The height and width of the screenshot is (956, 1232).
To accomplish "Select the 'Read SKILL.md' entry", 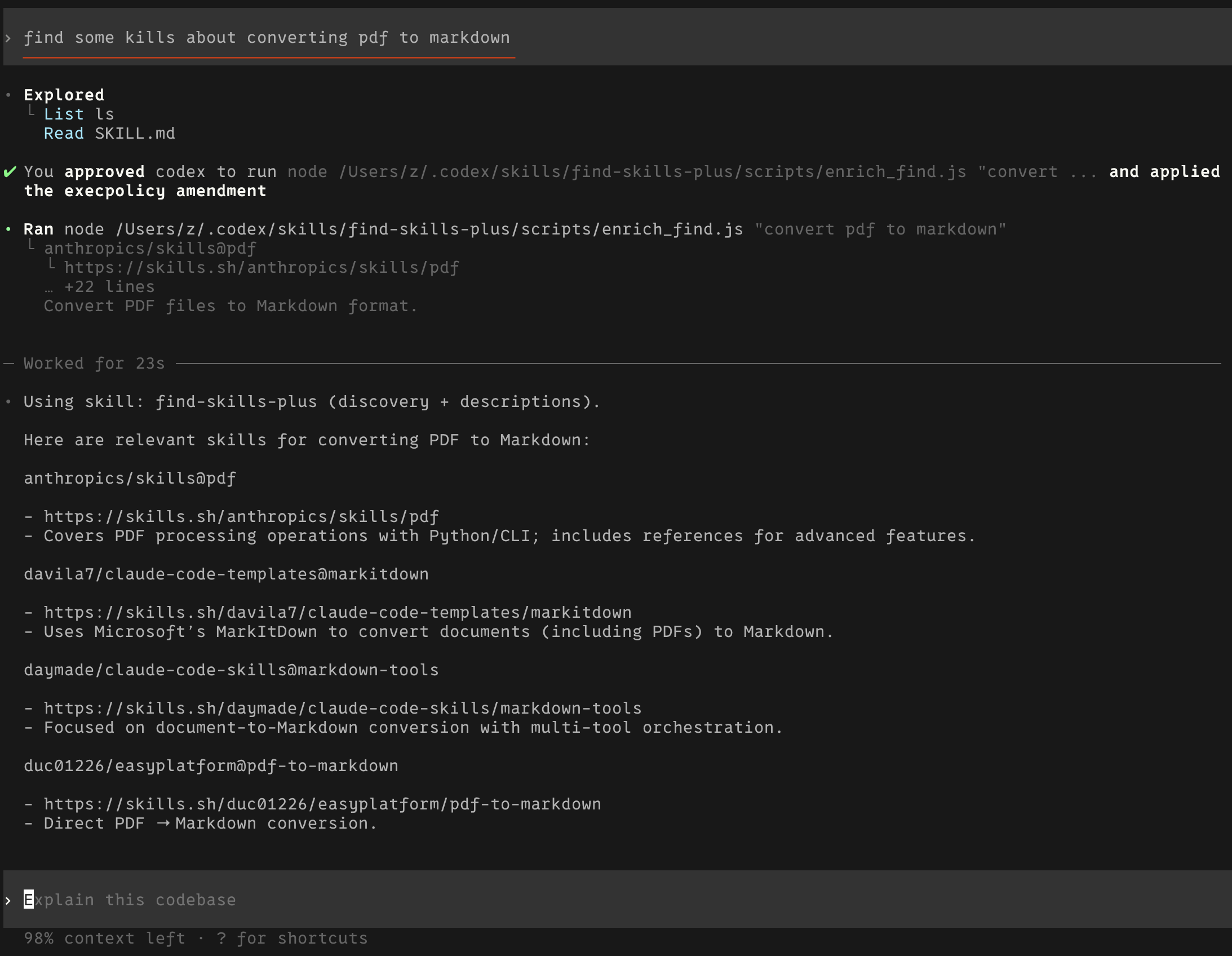I will 109,133.
